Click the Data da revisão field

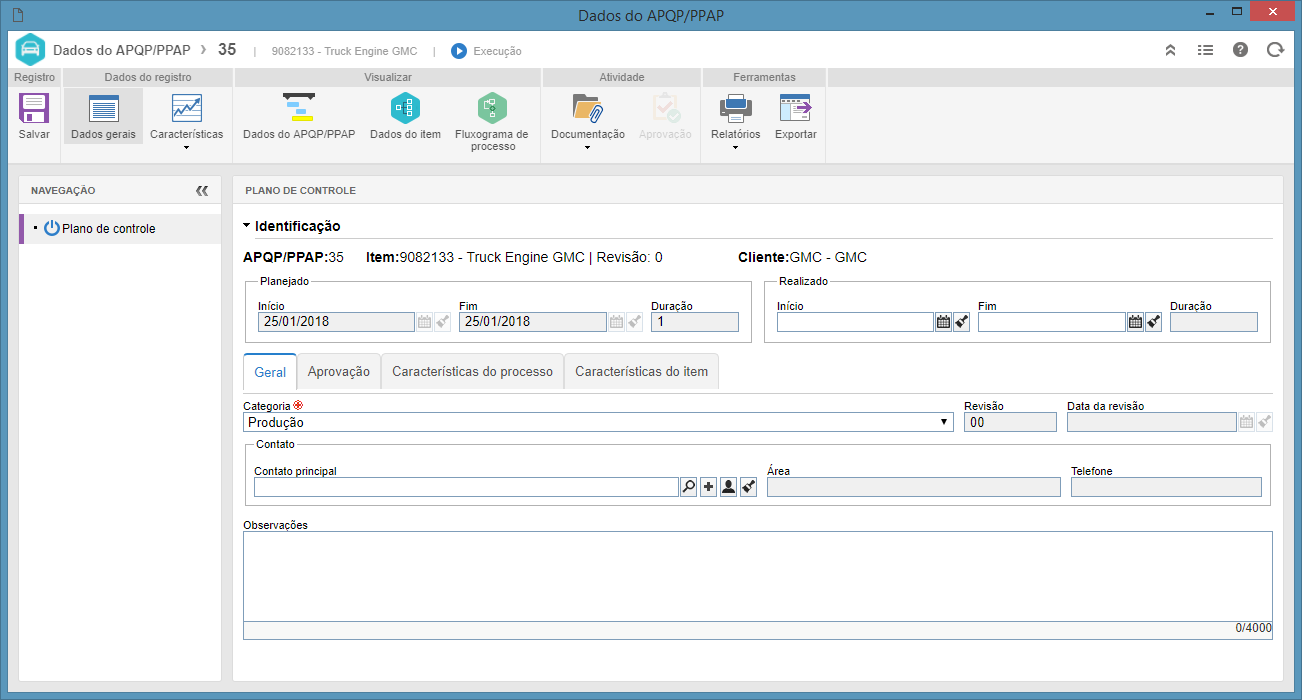(x=1152, y=422)
